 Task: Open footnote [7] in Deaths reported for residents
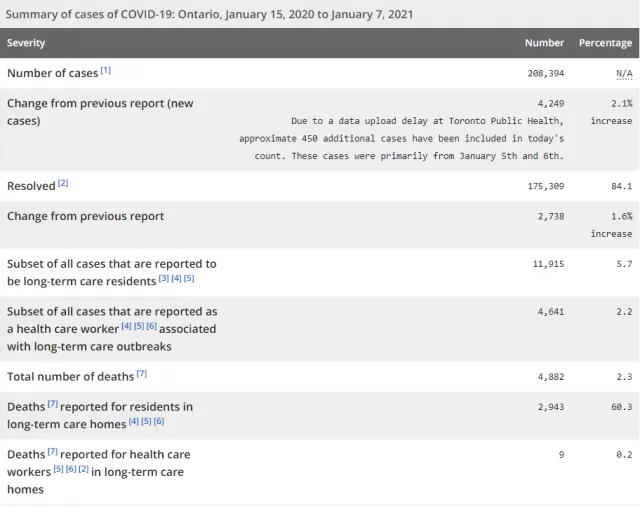point(53,404)
